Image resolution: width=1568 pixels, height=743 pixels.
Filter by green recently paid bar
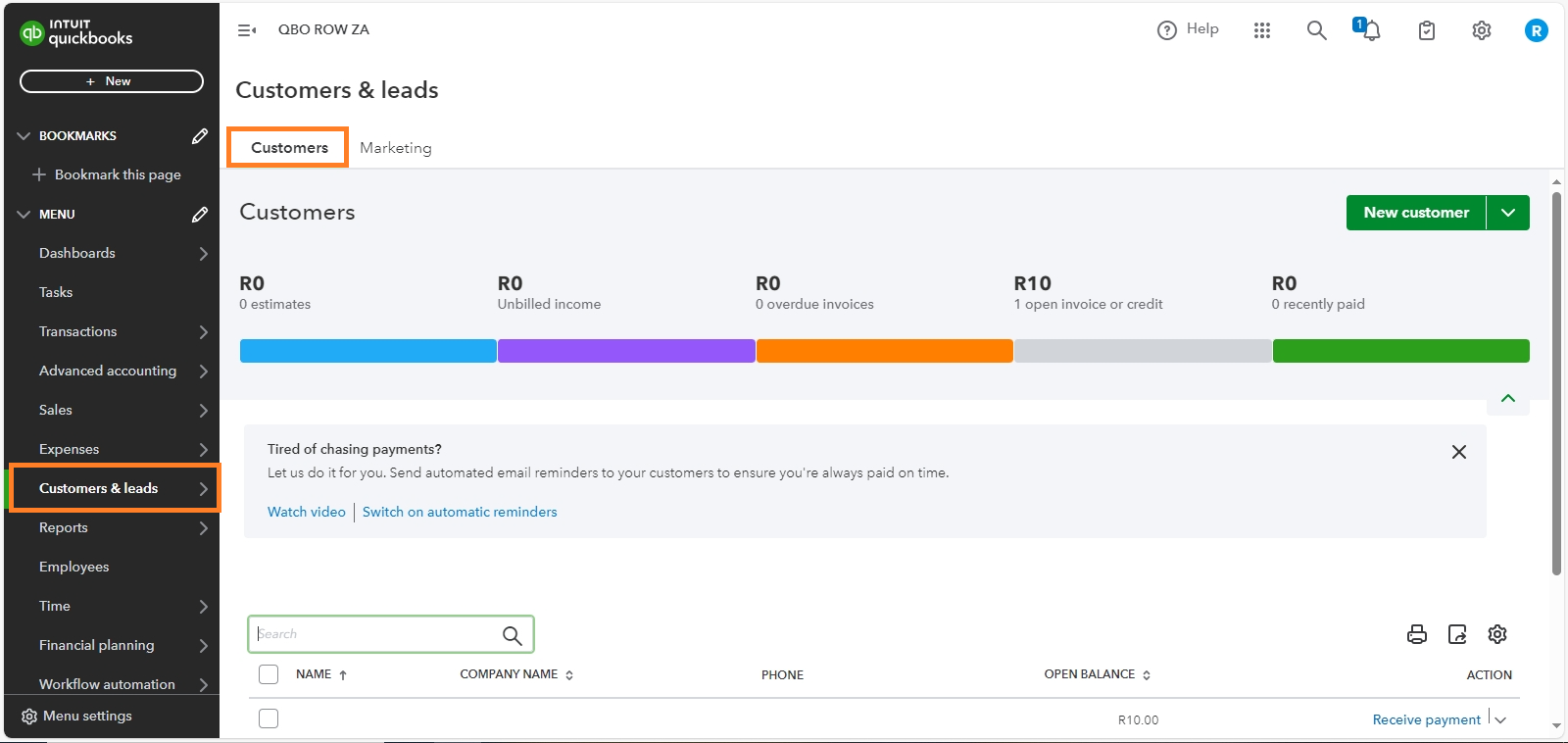(1400, 351)
